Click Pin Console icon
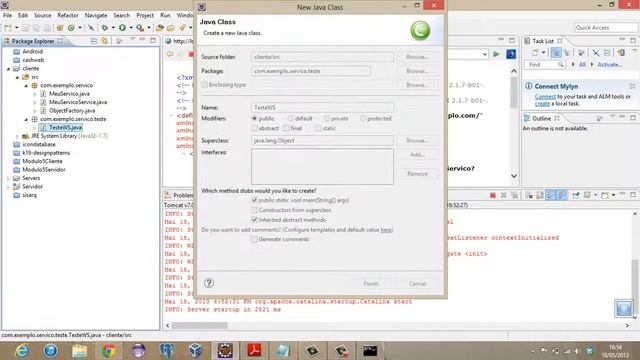 (576, 196)
